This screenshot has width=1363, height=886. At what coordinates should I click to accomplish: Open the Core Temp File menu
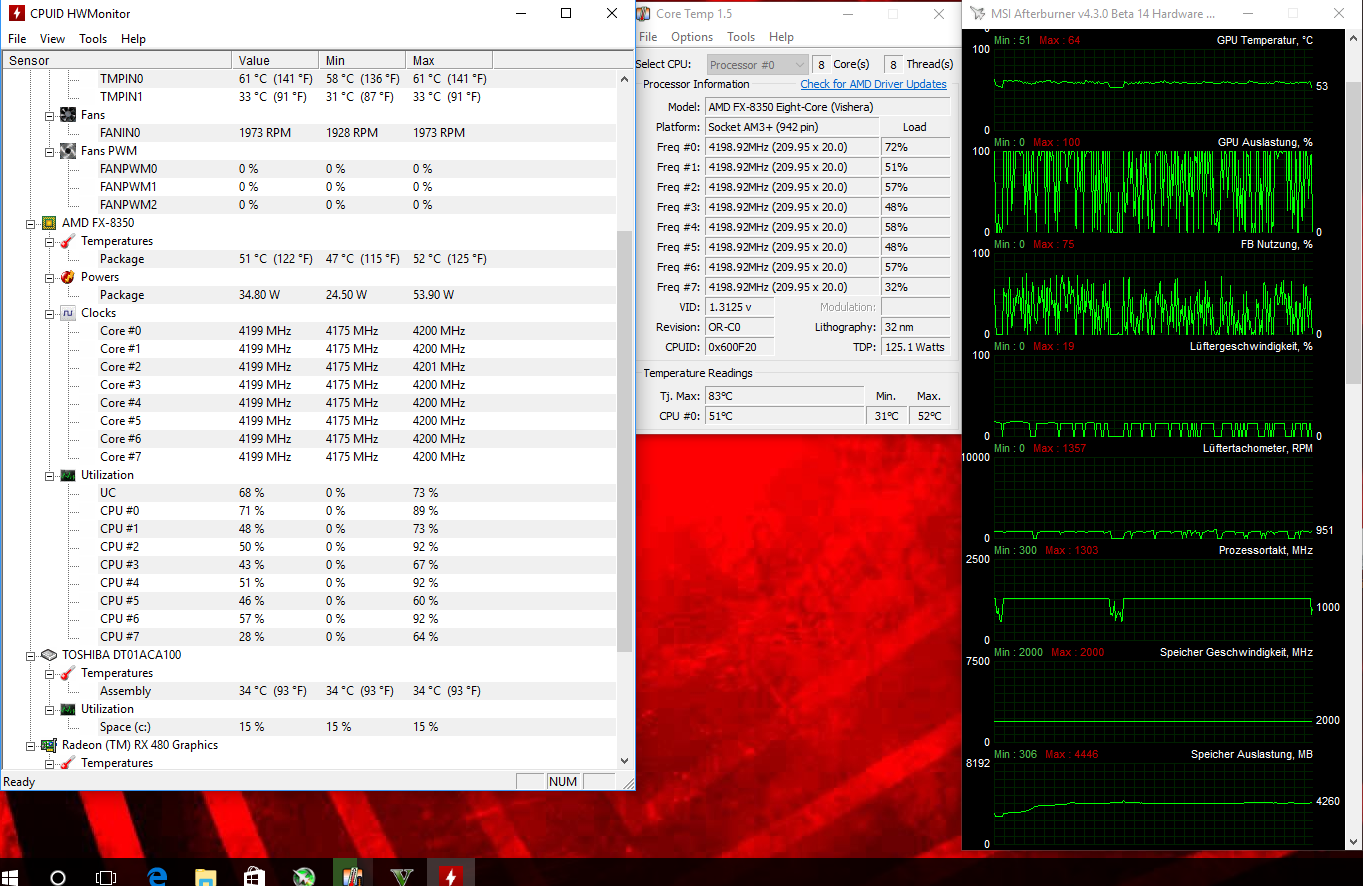(x=648, y=37)
